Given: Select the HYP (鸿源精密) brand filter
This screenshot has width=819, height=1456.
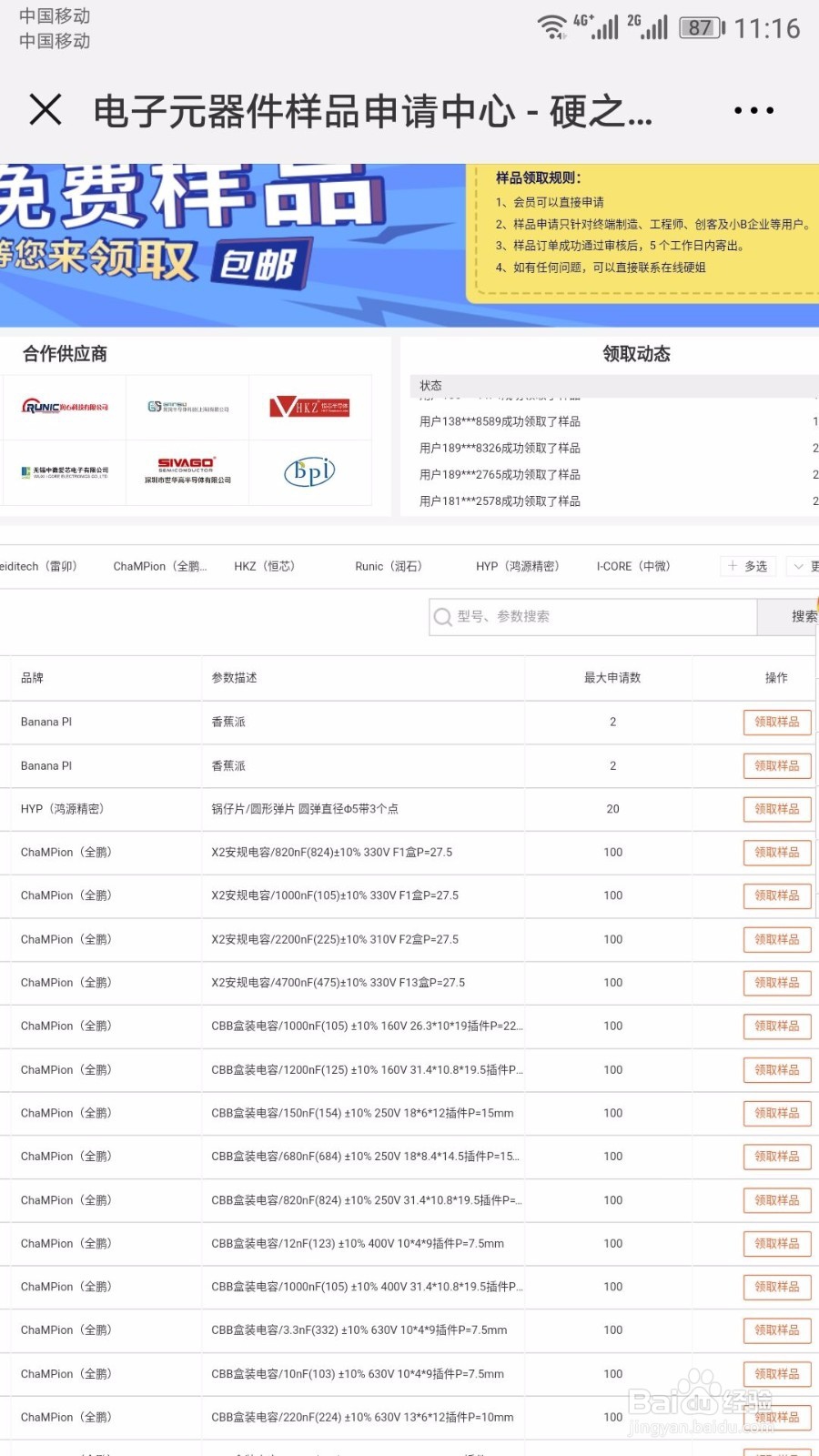Looking at the screenshot, I should [518, 566].
